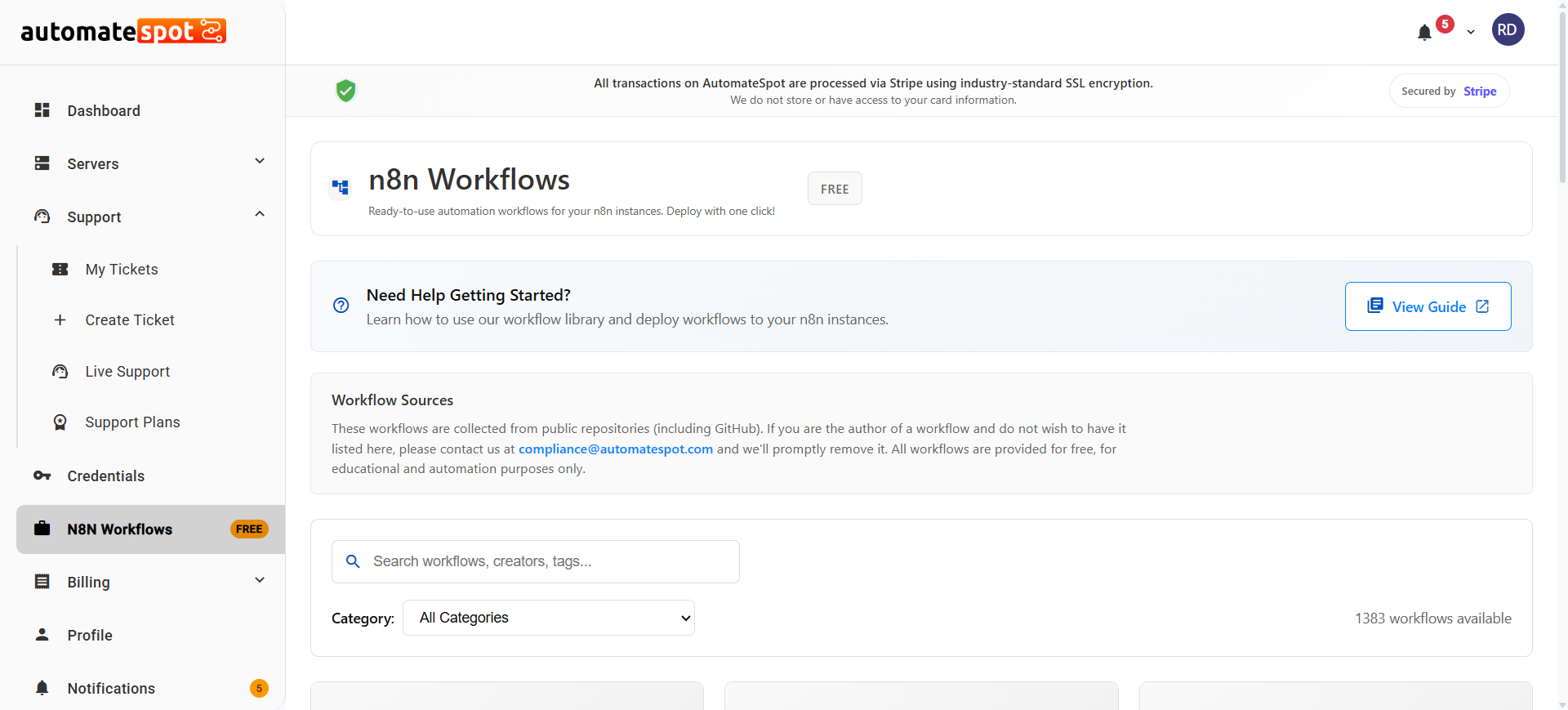Click the compliance@automatespot.com email link
Viewport: 1568px width, 710px height.
pos(616,449)
